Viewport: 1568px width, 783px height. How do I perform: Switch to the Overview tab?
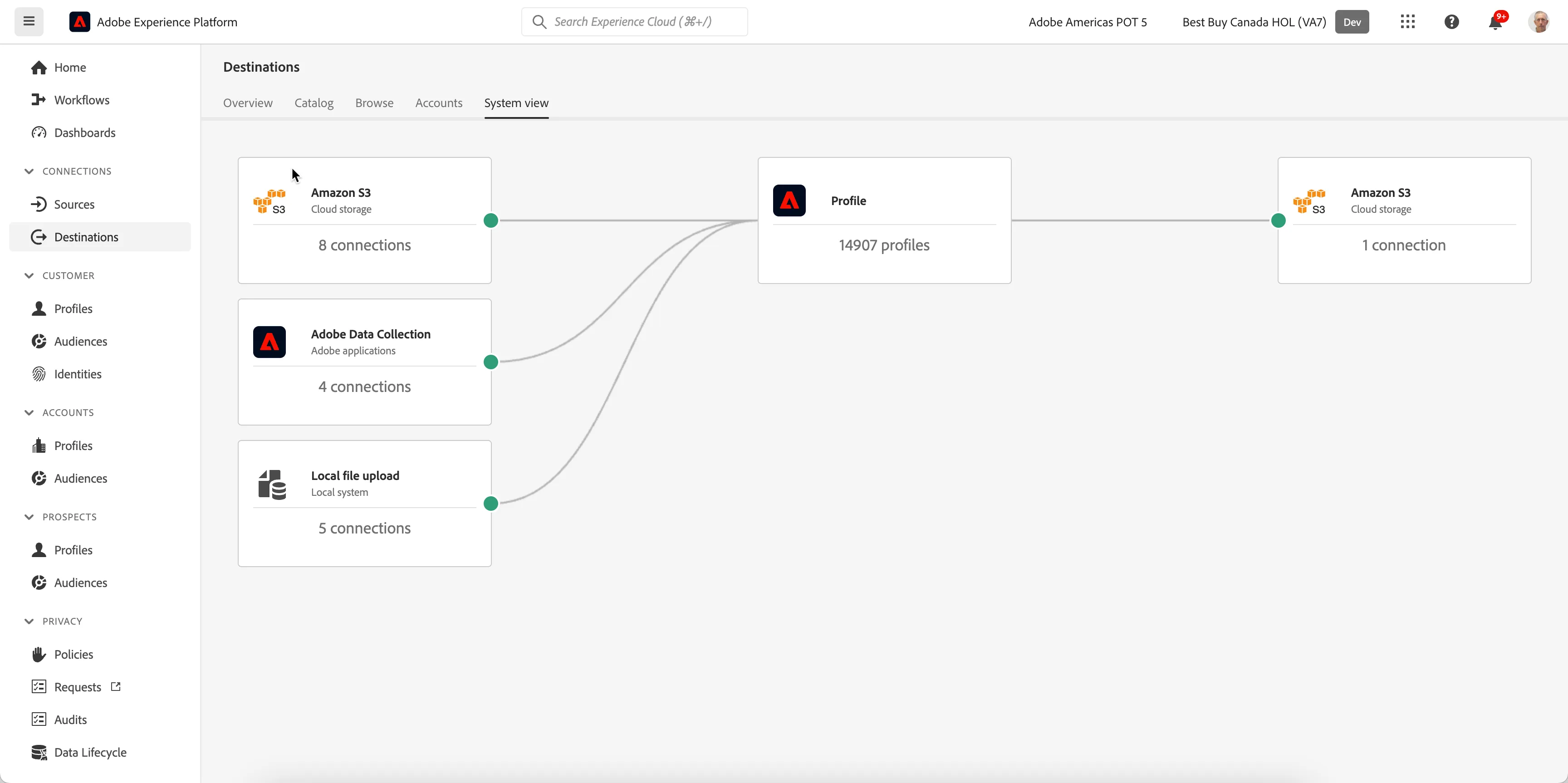point(248,103)
